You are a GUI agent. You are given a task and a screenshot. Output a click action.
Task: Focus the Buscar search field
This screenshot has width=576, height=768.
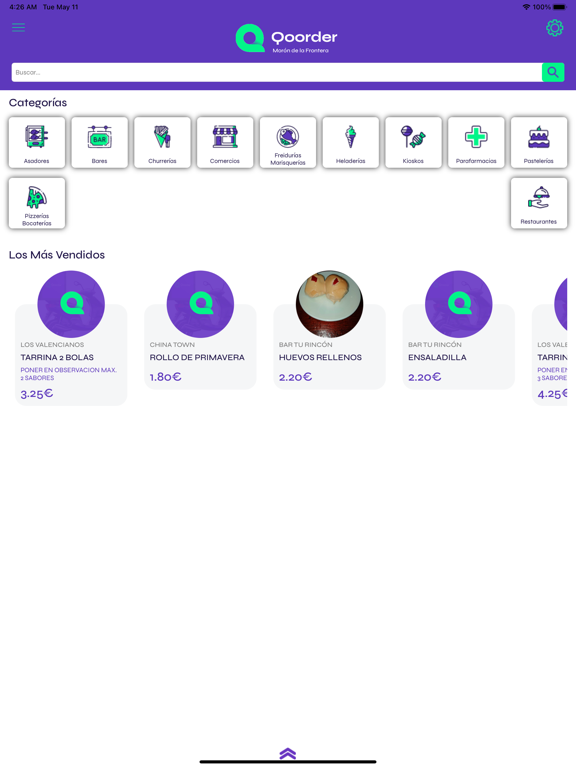click(x=277, y=72)
